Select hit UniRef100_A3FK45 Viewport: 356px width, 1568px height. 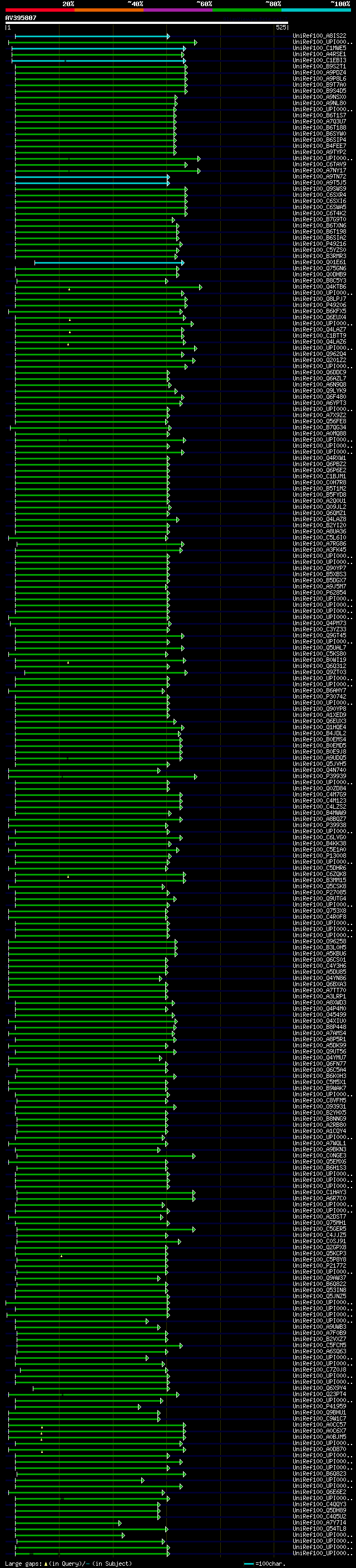click(x=319, y=550)
